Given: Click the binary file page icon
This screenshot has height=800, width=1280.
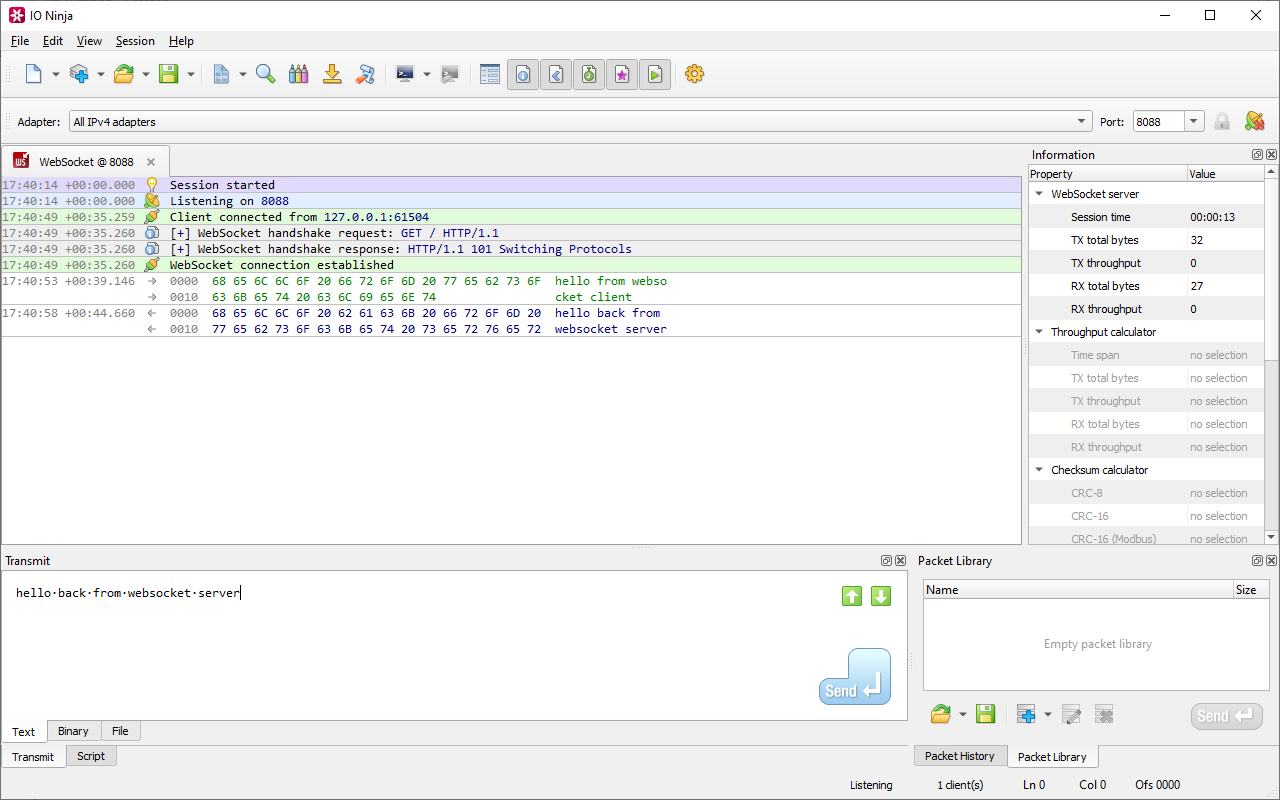Looking at the screenshot, I should (x=221, y=74).
